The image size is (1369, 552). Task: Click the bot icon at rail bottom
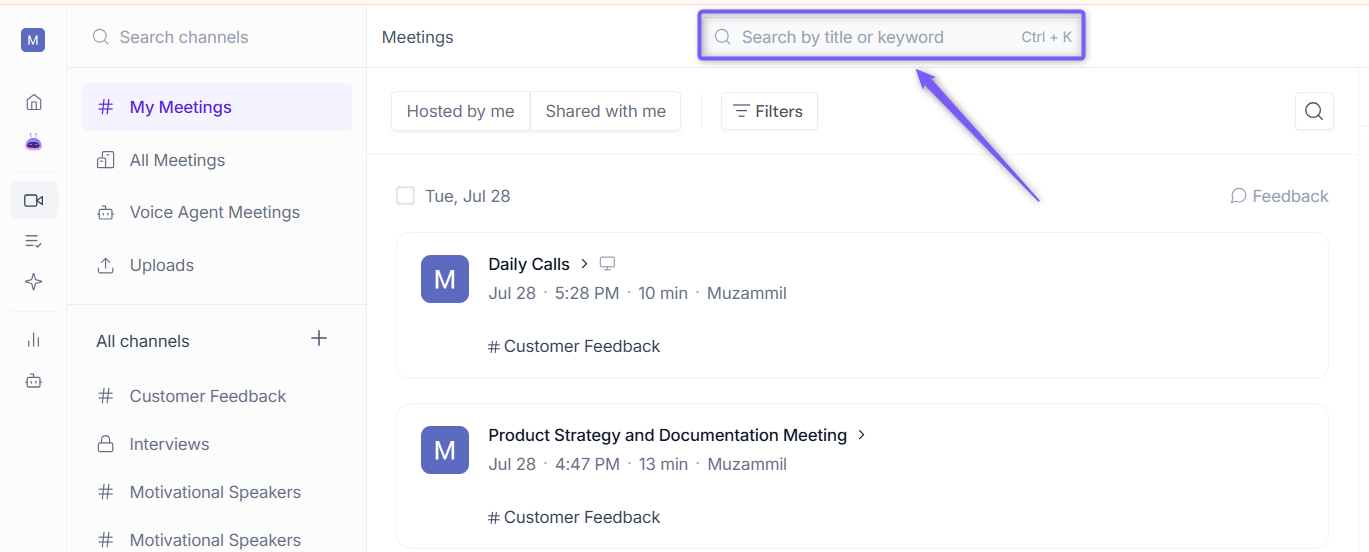(x=33, y=381)
